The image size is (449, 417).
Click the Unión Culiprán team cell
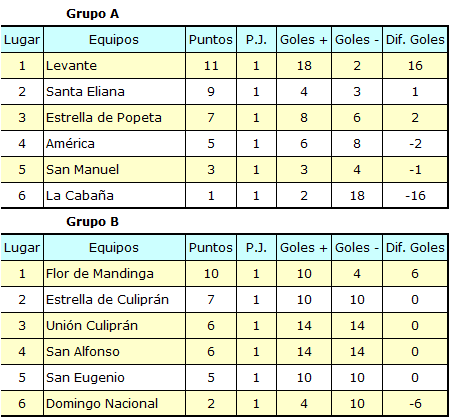coord(114,326)
